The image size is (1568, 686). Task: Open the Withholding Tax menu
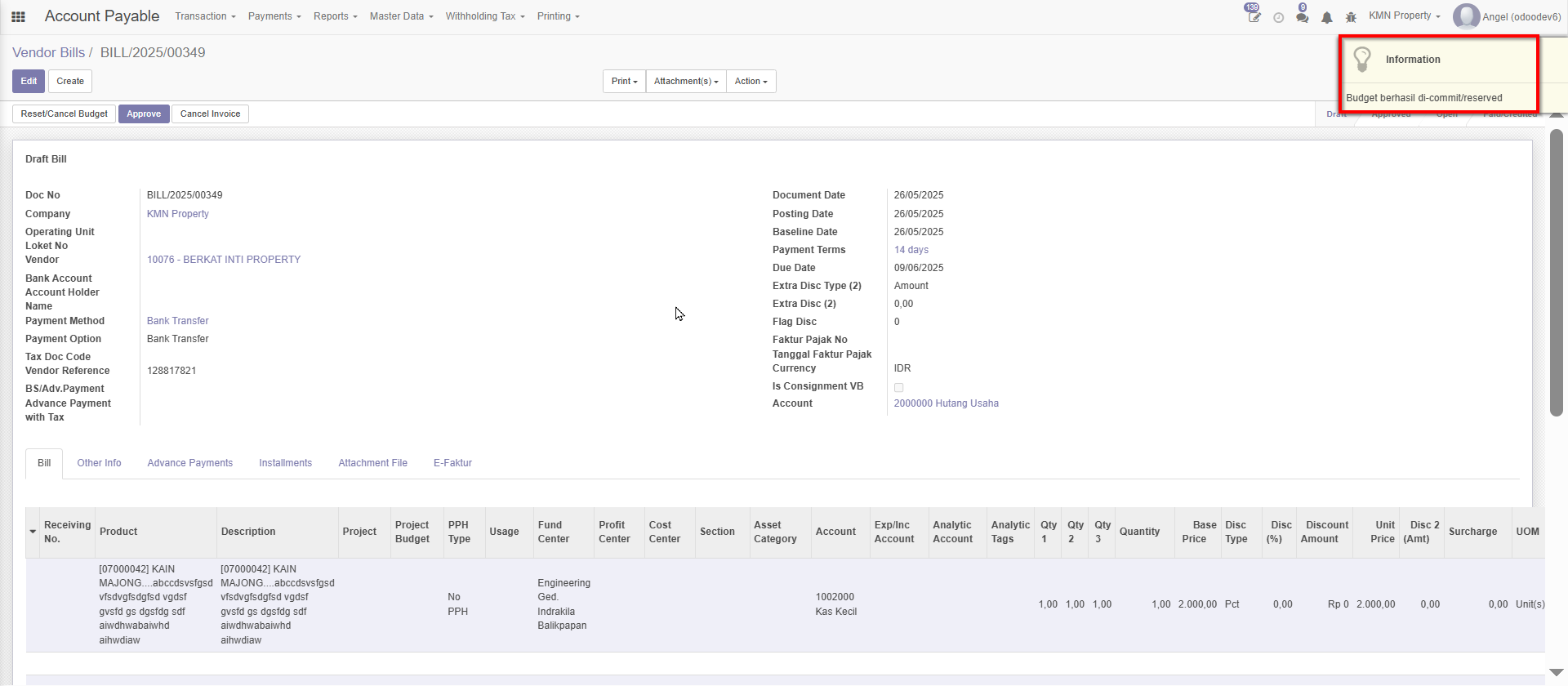tap(485, 16)
